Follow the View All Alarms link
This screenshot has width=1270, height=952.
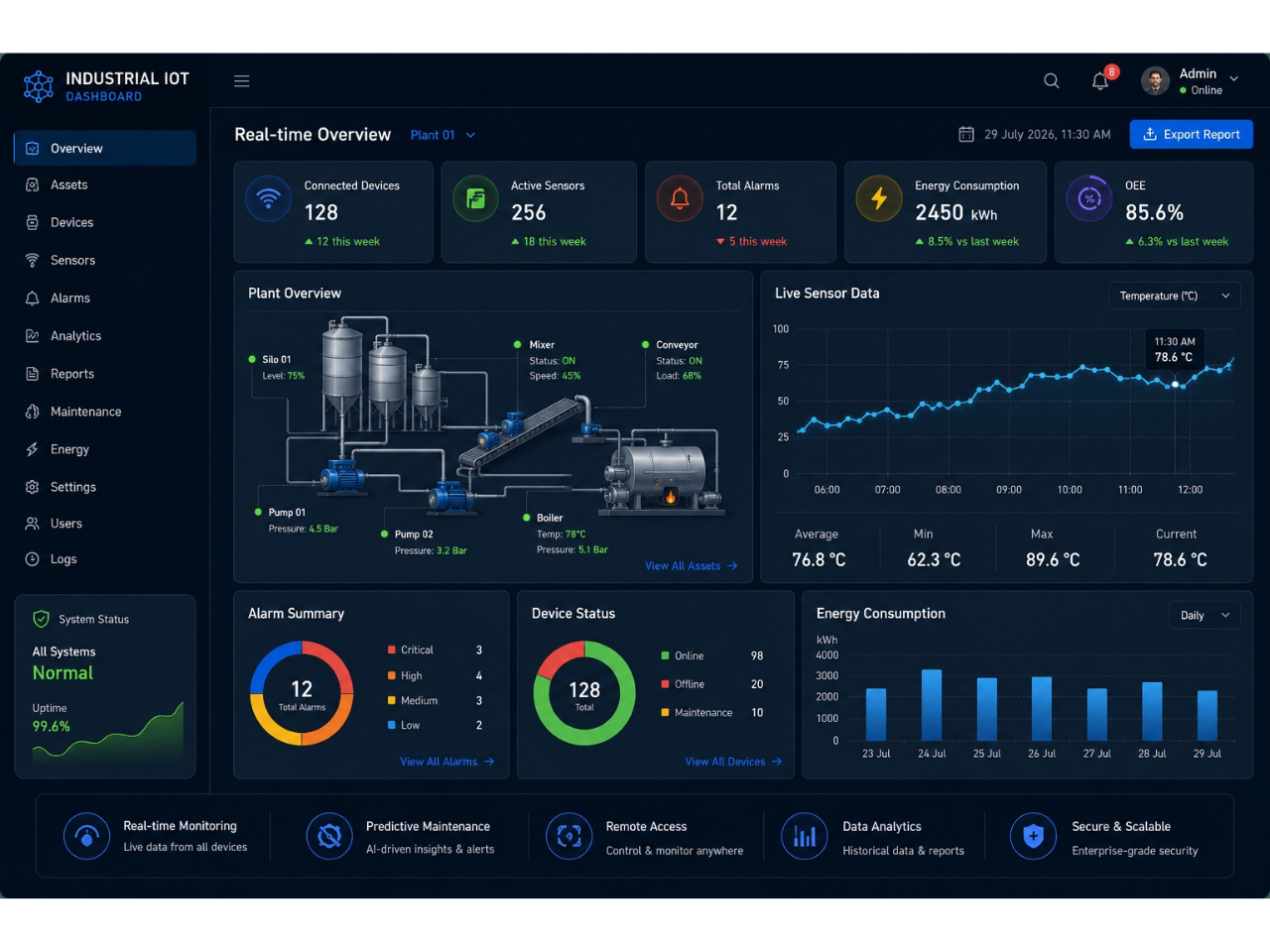point(446,762)
